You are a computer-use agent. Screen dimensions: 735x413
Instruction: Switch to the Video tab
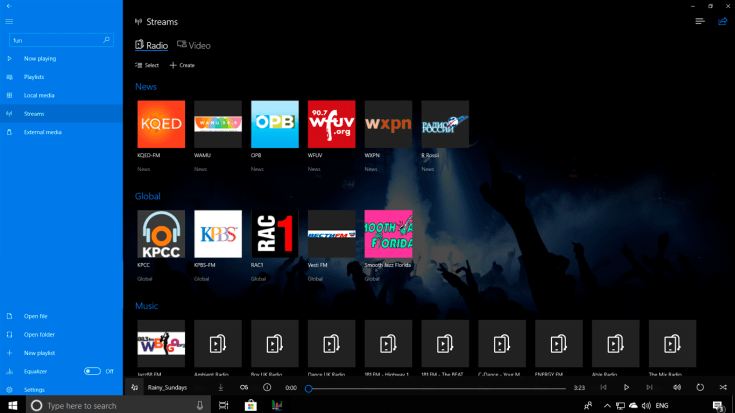click(194, 45)
